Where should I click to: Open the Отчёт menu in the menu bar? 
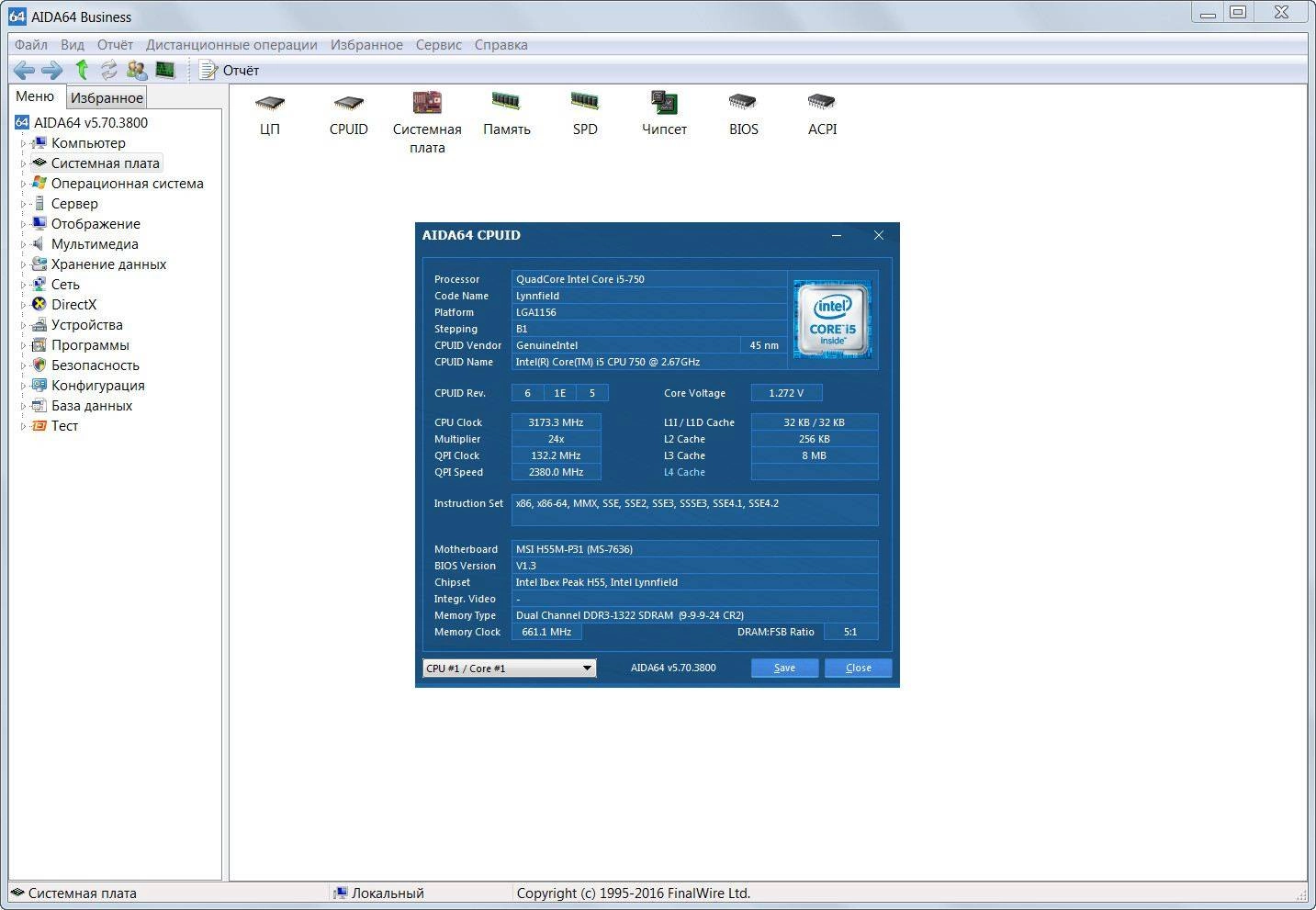[115, 45]
